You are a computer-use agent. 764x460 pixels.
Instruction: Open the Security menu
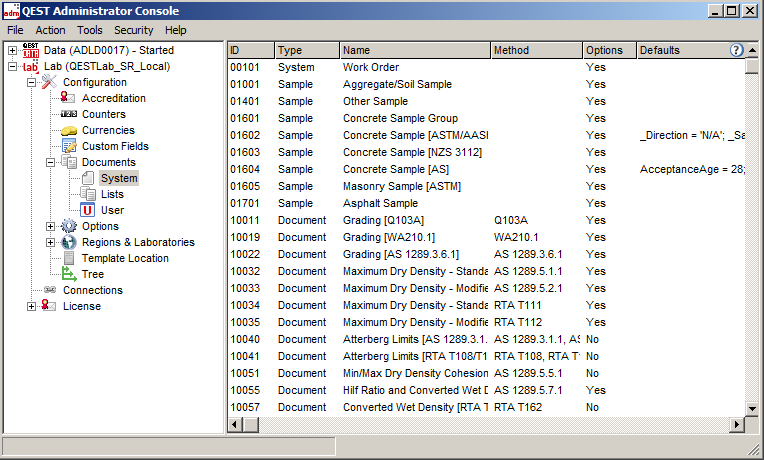(x=133, y=30)
